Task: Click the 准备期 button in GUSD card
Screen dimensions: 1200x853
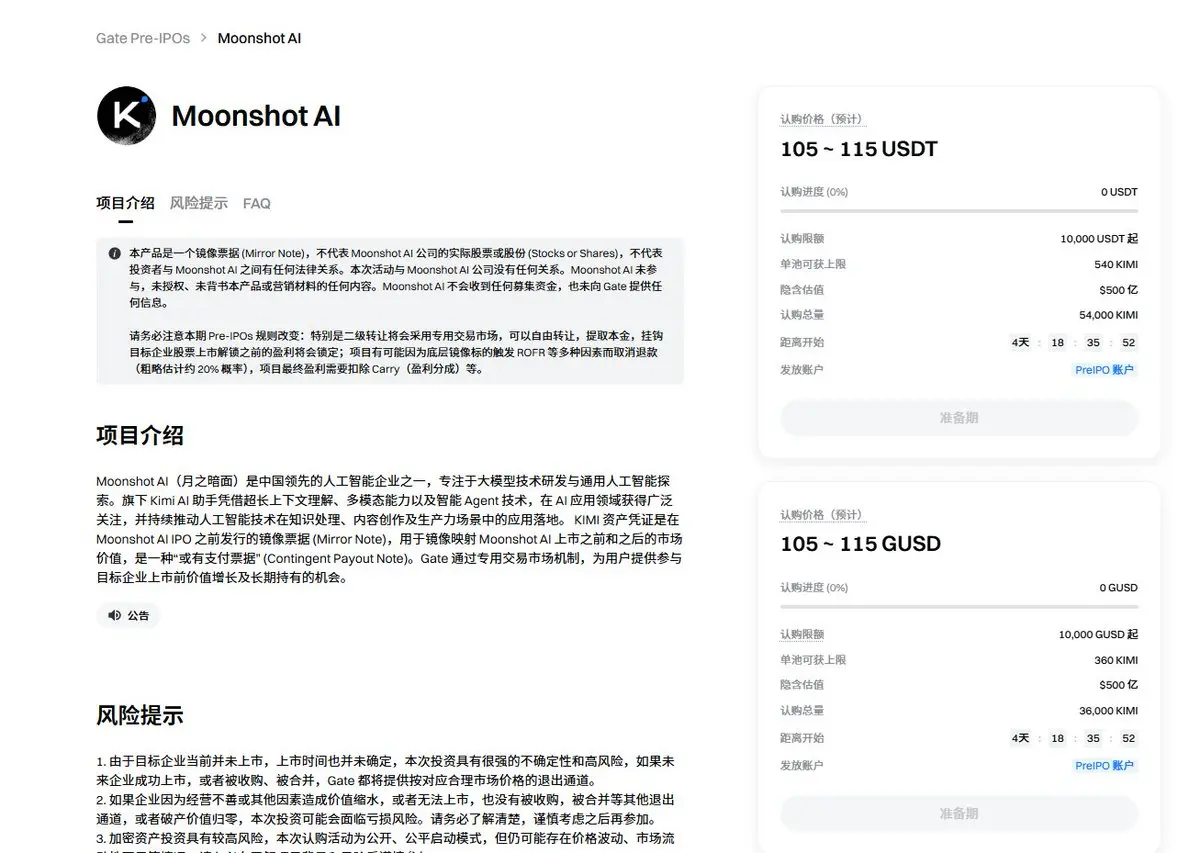Action: pyautogui.click(x=959, y=813)
